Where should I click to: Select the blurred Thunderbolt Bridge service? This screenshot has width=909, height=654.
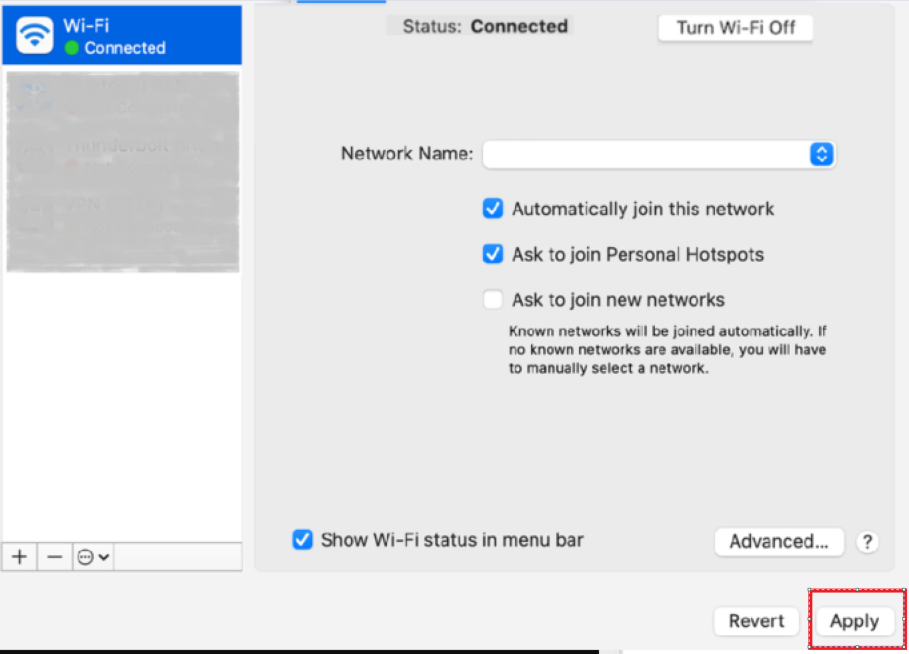pos(122,148)
